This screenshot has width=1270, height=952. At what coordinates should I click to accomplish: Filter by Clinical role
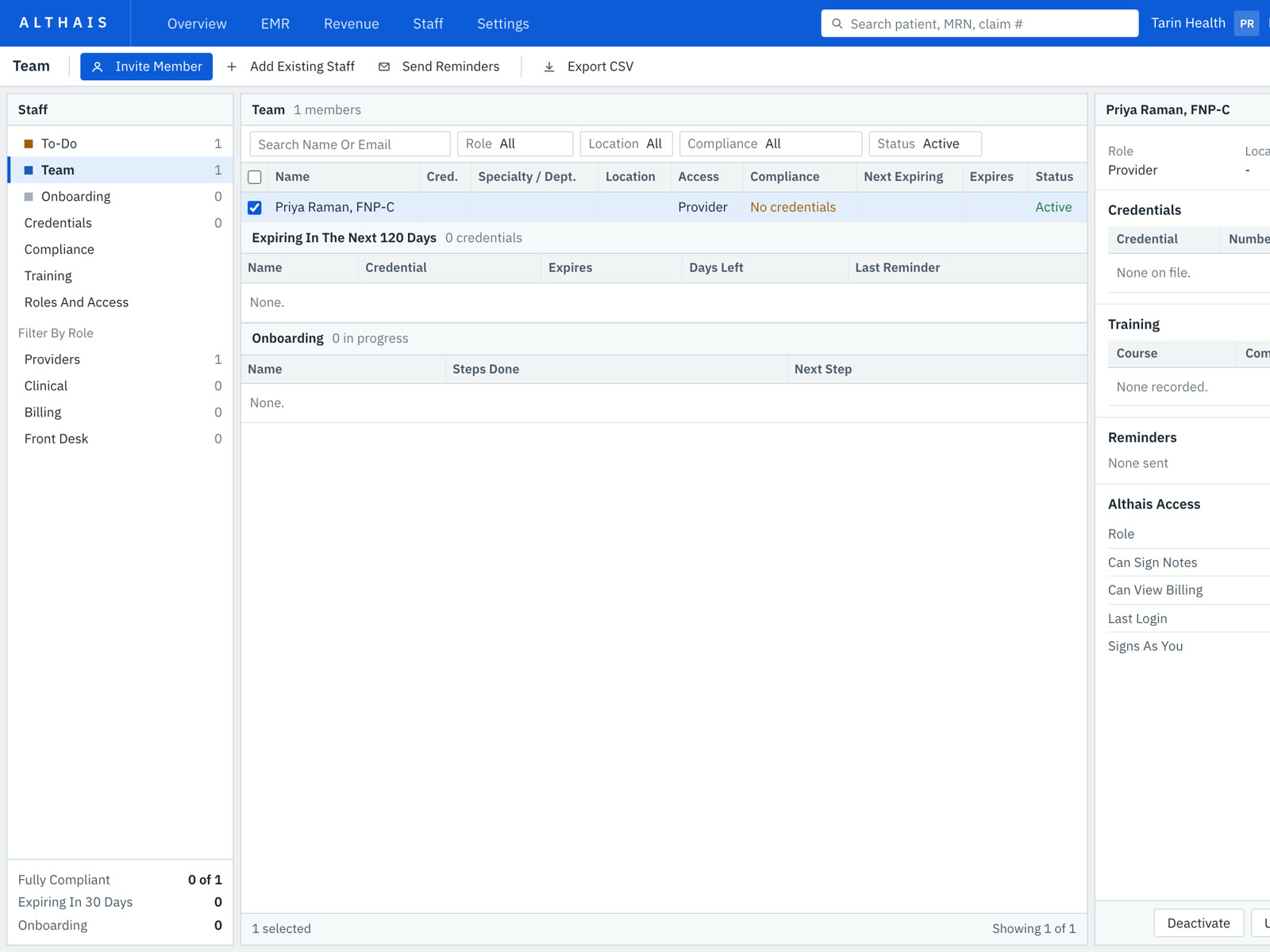coord(121,386)
